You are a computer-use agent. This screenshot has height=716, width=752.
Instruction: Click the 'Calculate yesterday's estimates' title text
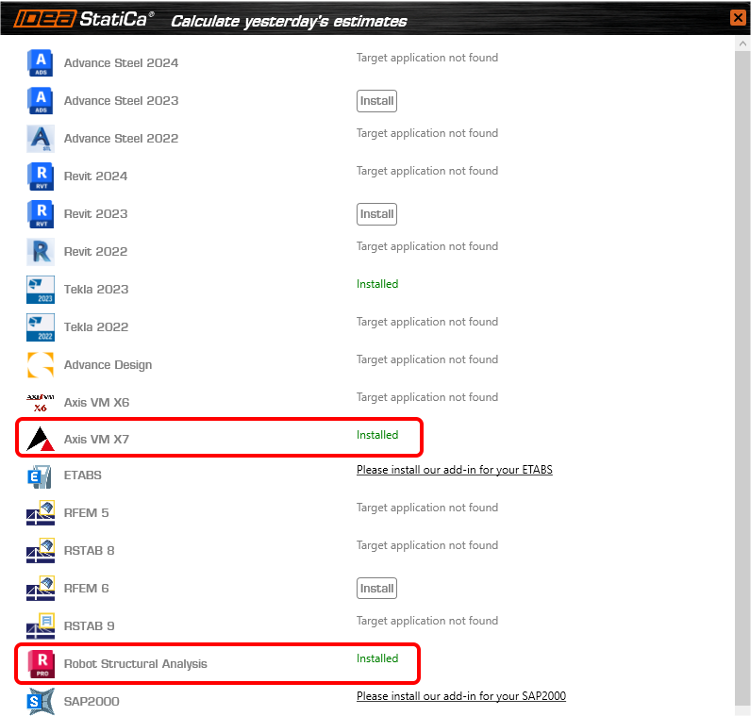[x=289, y=22]
